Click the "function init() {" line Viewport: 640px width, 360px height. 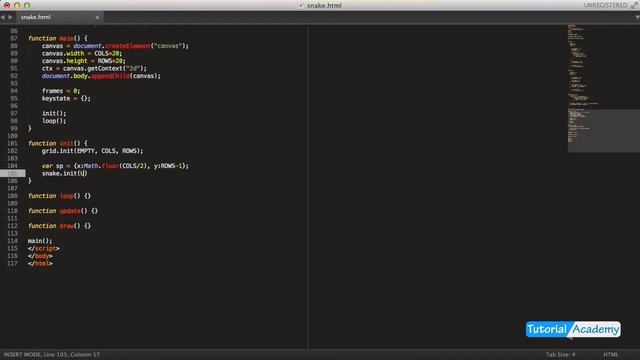[x=58, y=143]
